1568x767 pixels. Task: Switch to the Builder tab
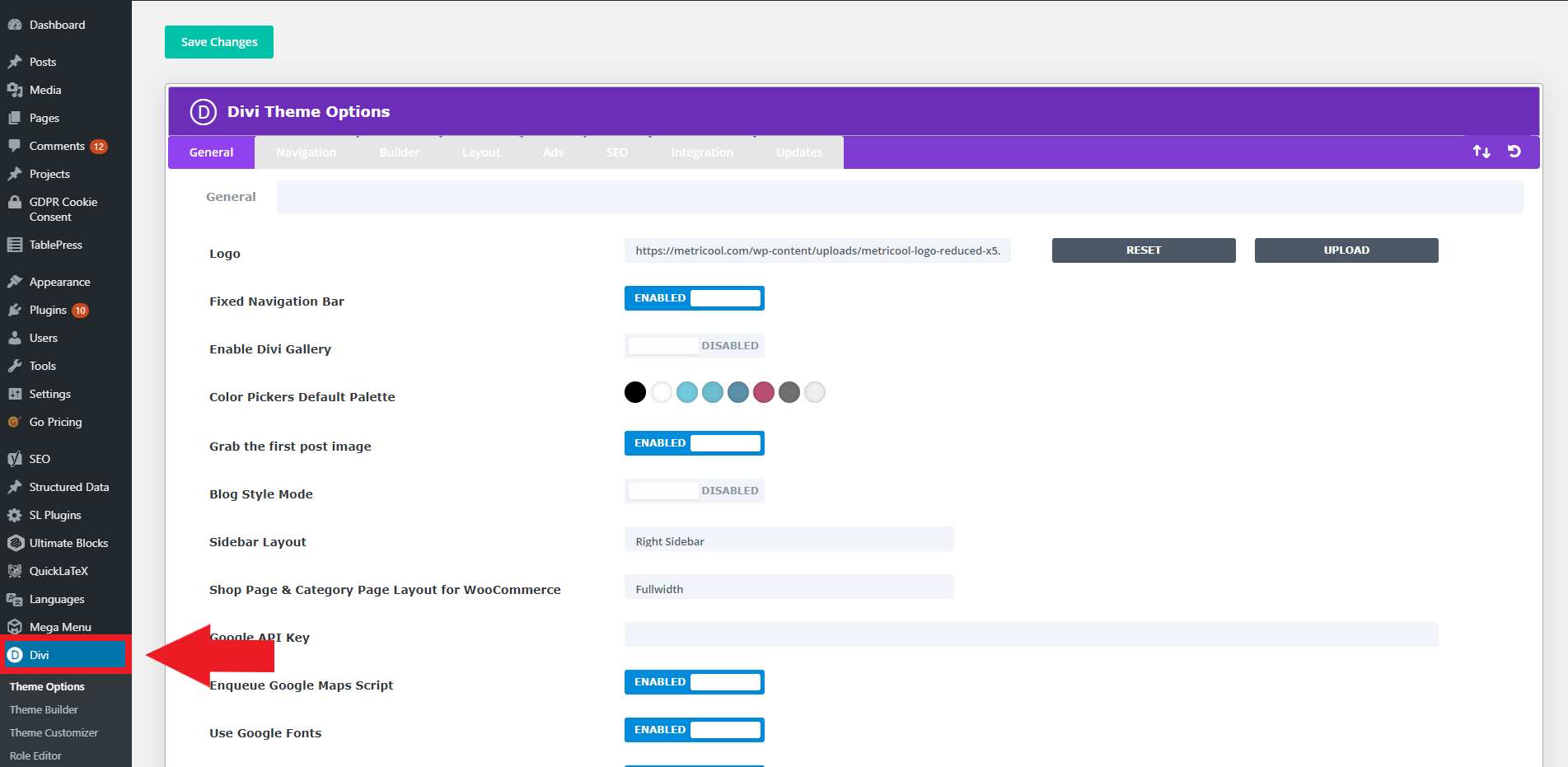tap(400, 152)
